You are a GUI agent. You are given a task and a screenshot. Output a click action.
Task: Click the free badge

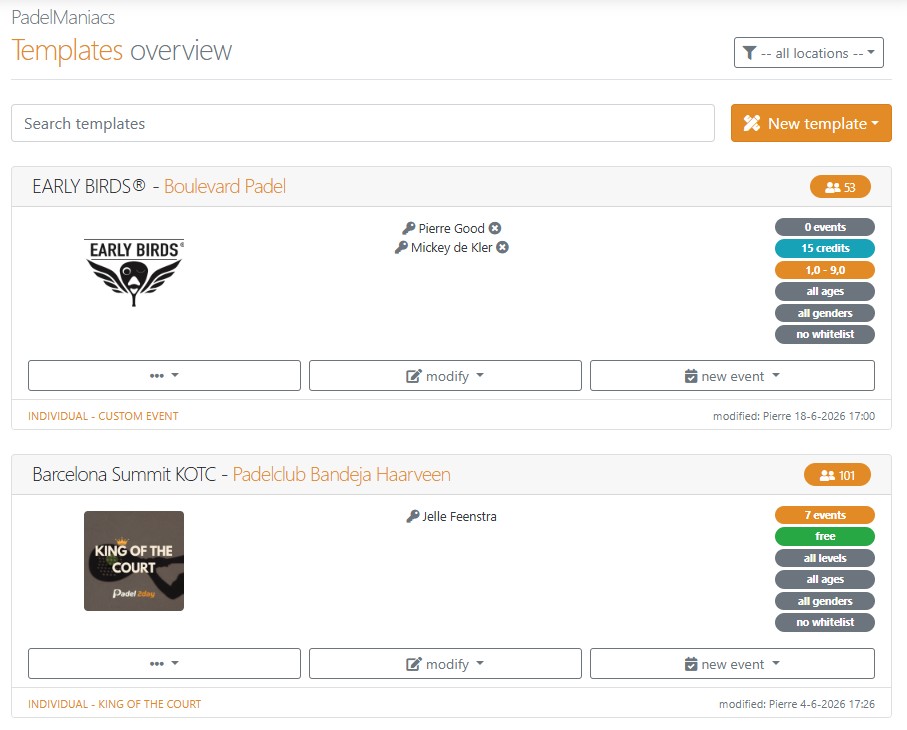click(x=825, y=536)
